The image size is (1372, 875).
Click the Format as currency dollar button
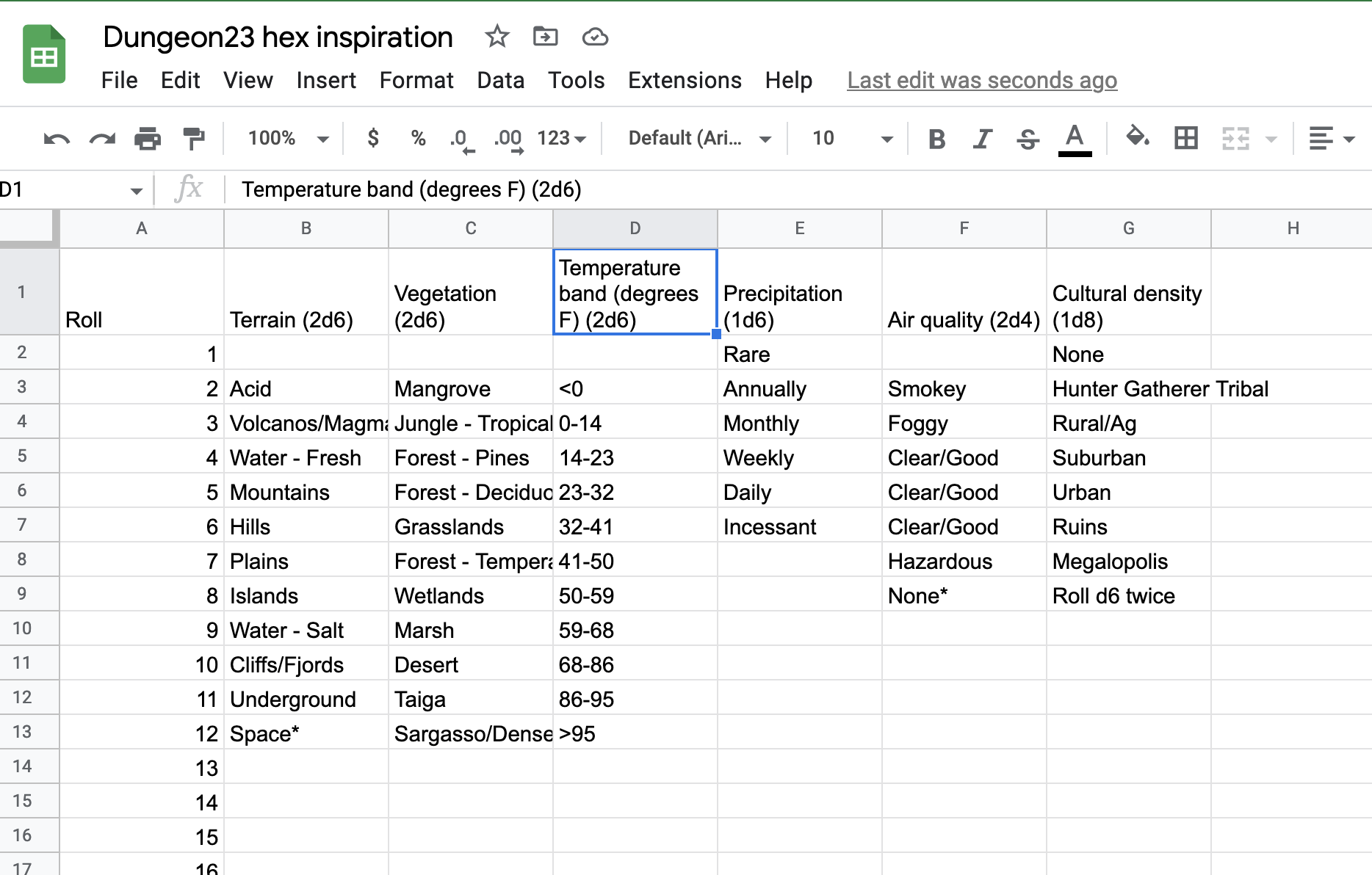point(373,139)
